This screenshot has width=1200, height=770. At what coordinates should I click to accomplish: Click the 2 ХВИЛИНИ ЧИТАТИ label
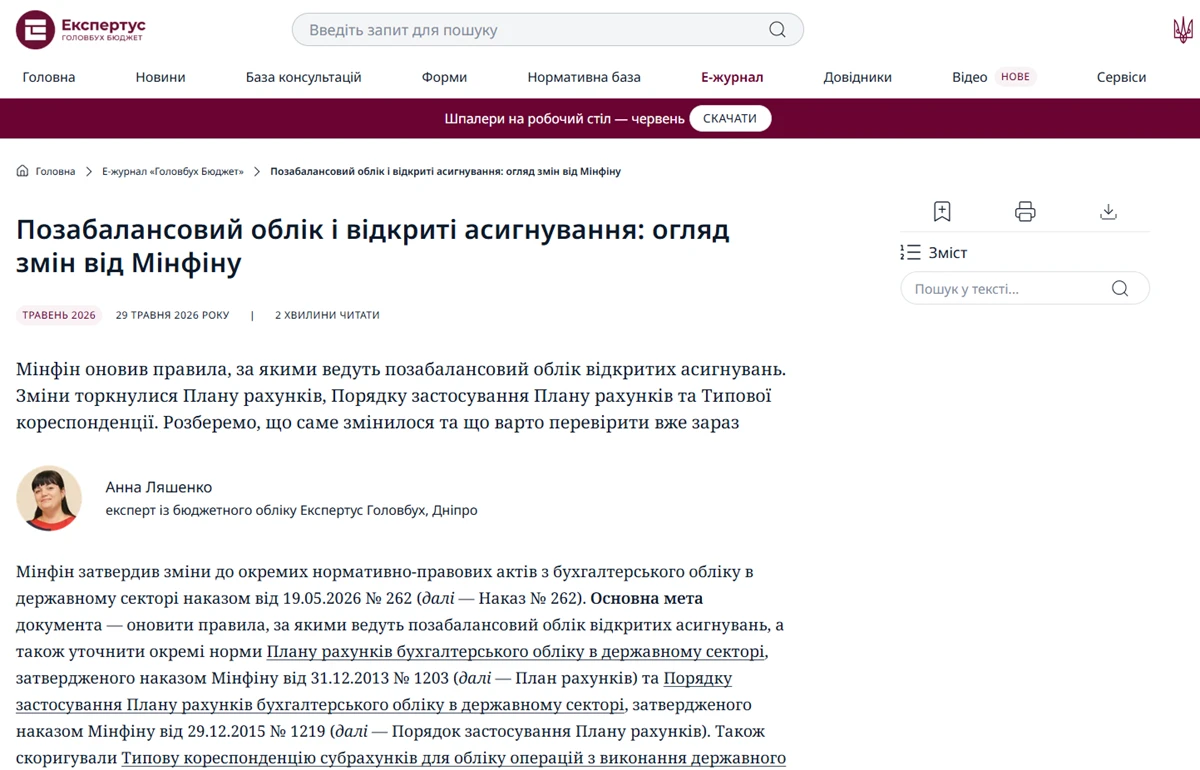click(x=327, y=315)
